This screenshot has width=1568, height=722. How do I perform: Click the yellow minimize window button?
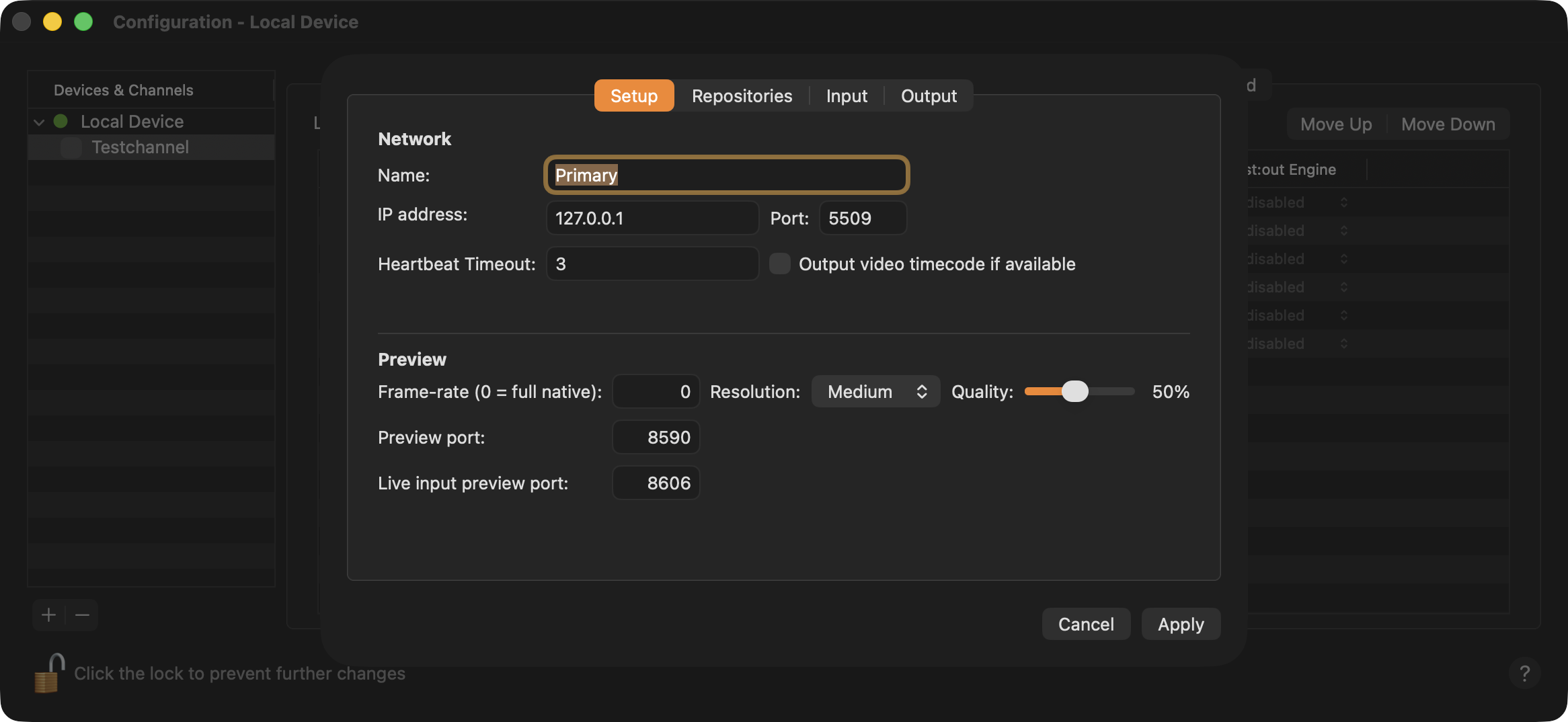52,22
